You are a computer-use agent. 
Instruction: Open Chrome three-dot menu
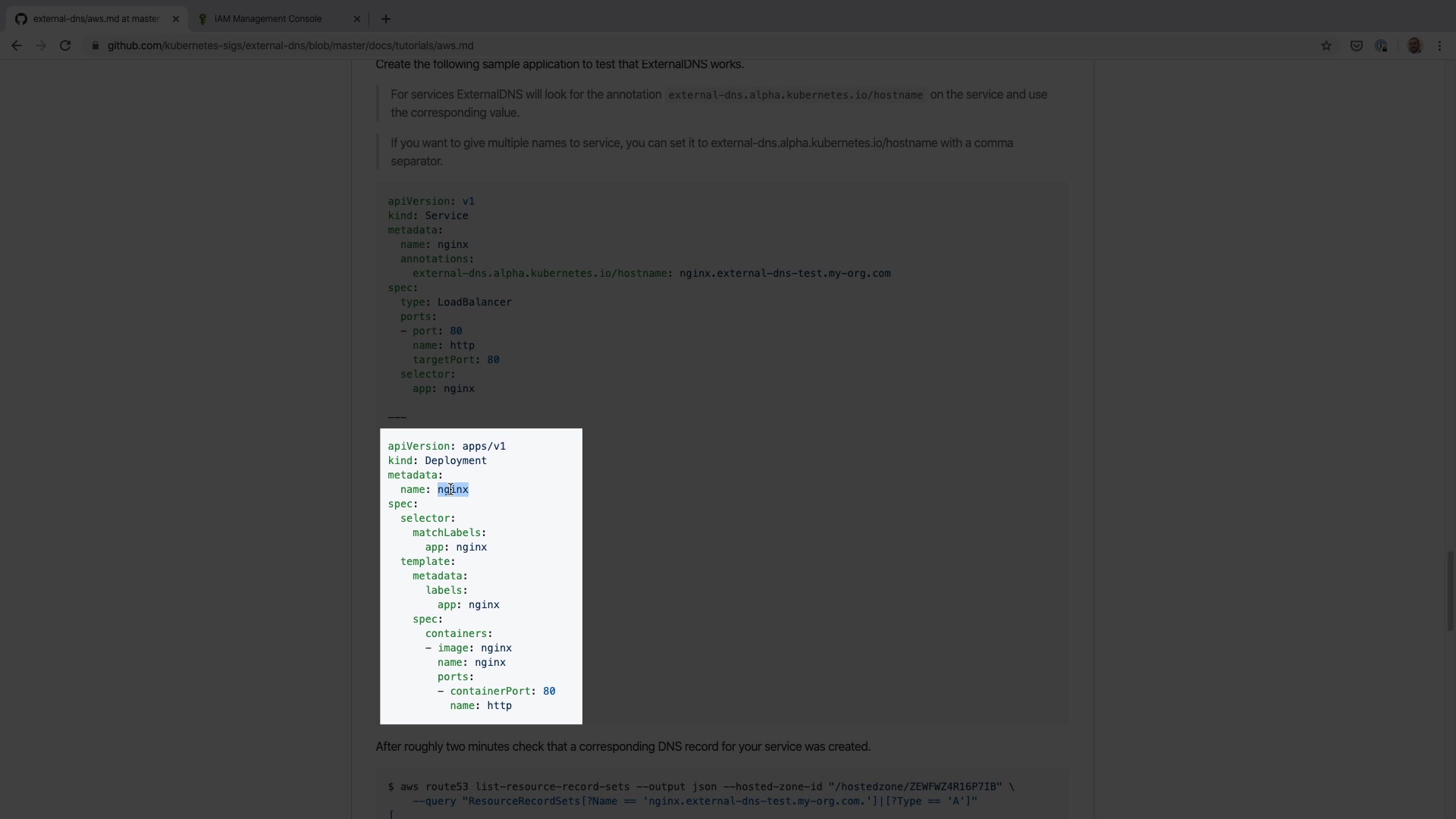click(1440, 45)
